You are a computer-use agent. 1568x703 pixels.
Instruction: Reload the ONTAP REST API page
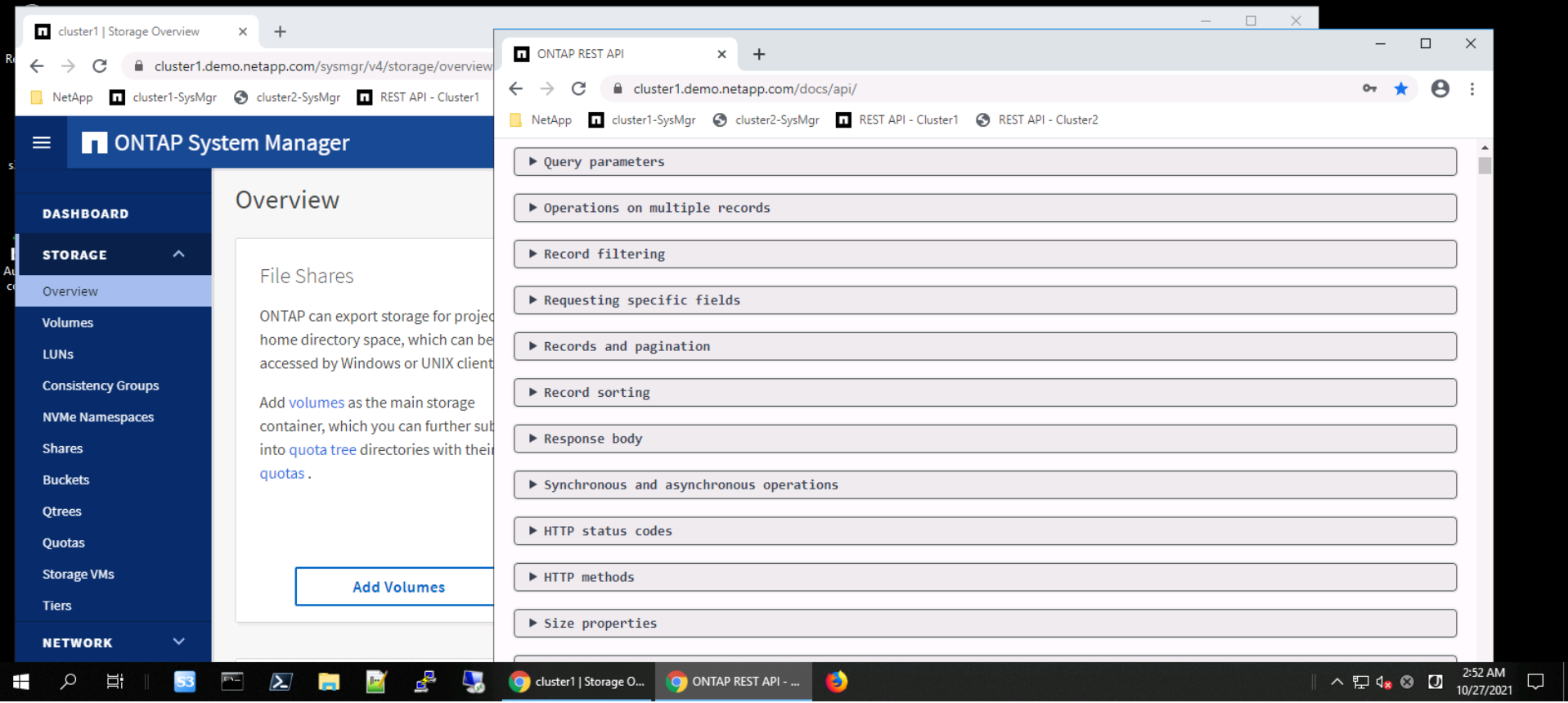(578, 88)
